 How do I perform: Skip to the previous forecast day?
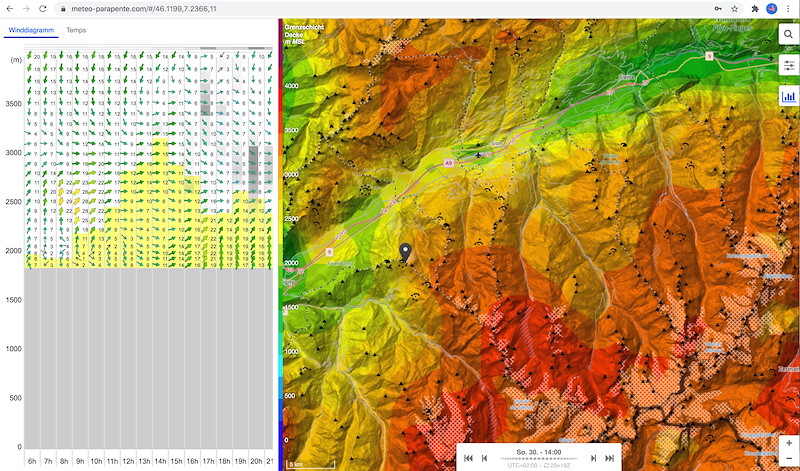pos(467,458)
